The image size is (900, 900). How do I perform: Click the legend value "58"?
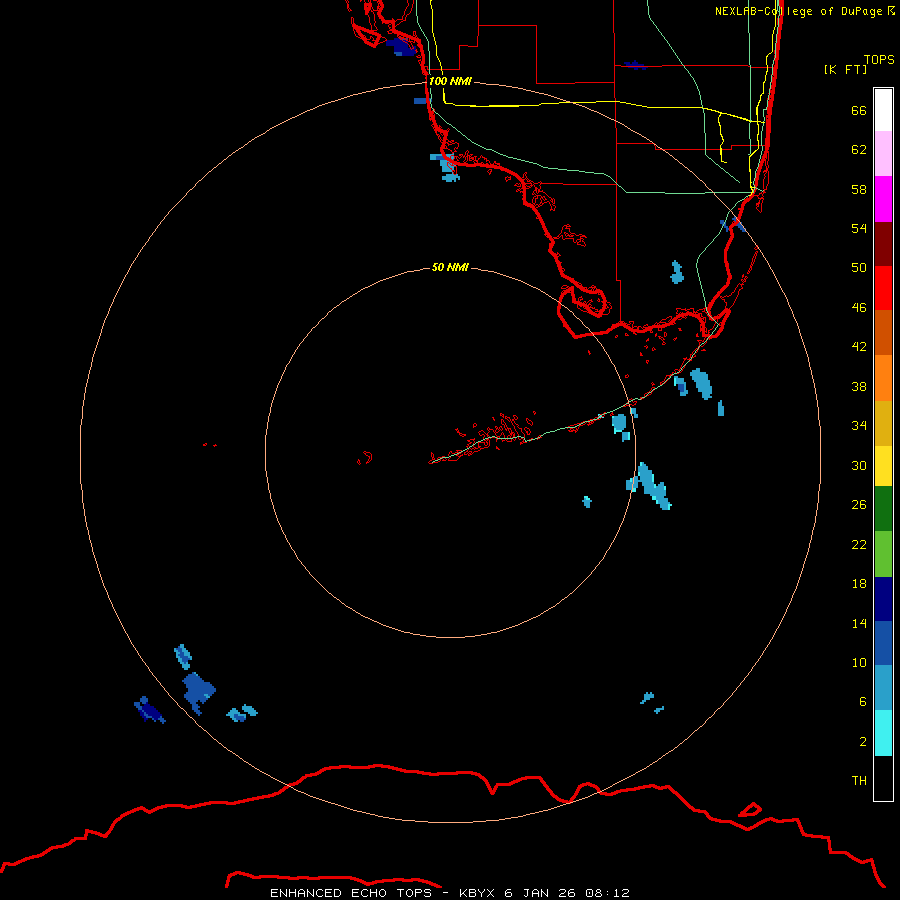[x=859, y=189]
